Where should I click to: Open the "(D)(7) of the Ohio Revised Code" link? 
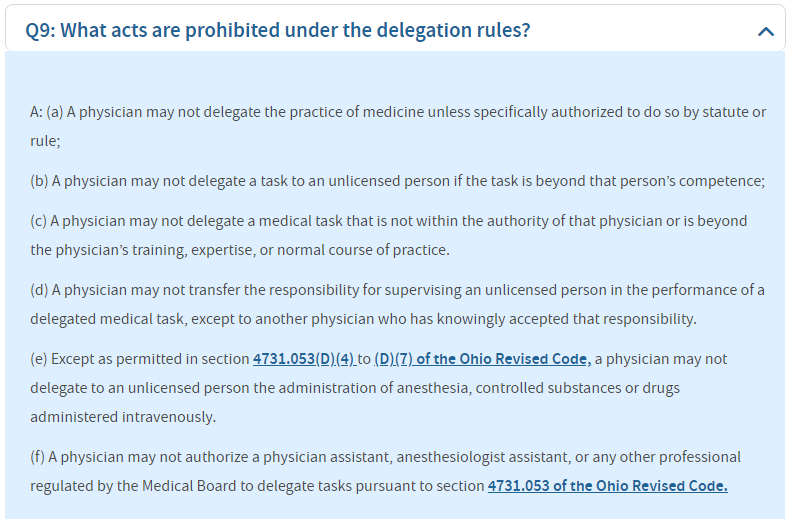(482, 358)
